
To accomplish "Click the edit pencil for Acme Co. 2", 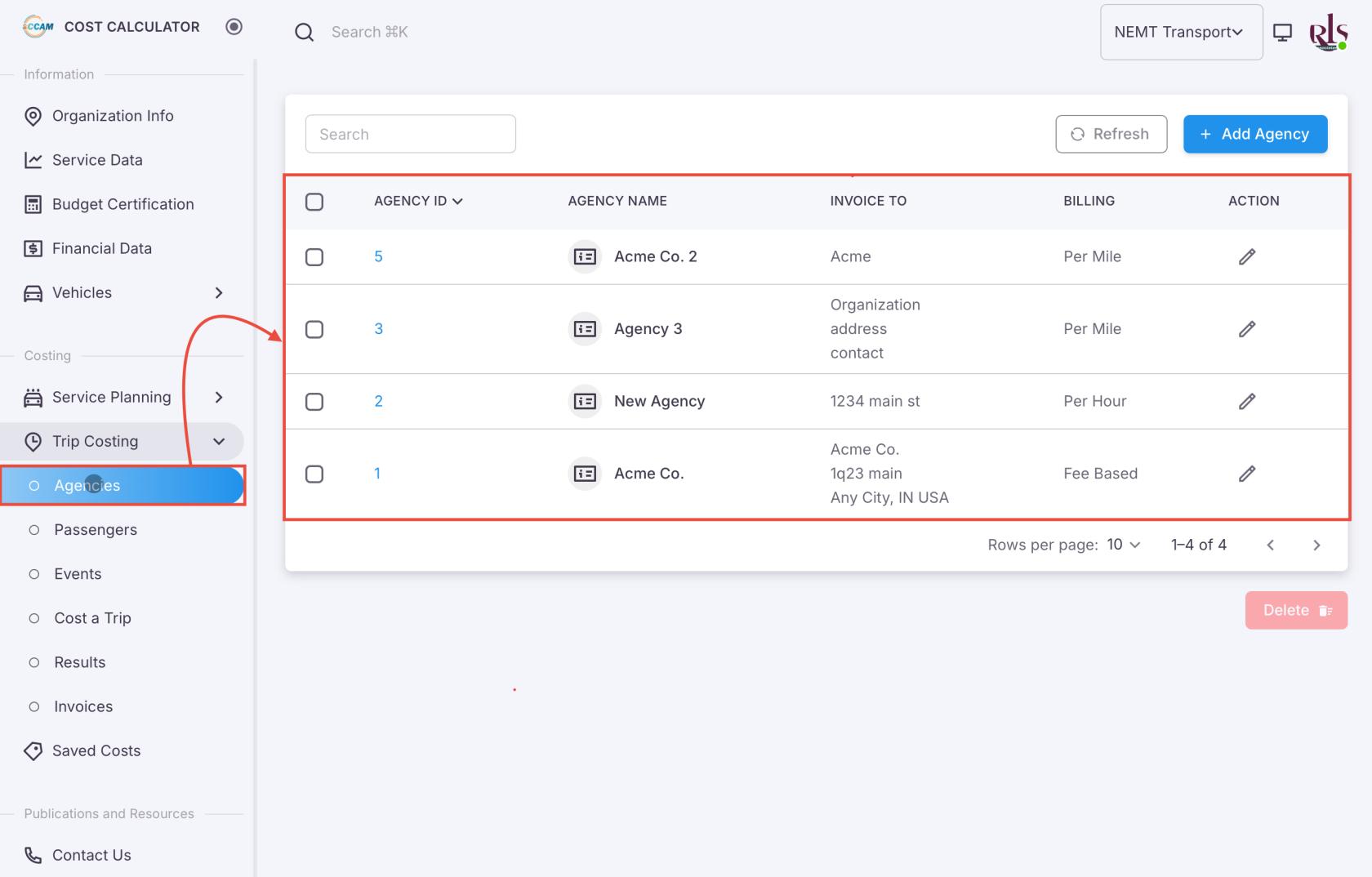I will click(x=1246, y=256).
